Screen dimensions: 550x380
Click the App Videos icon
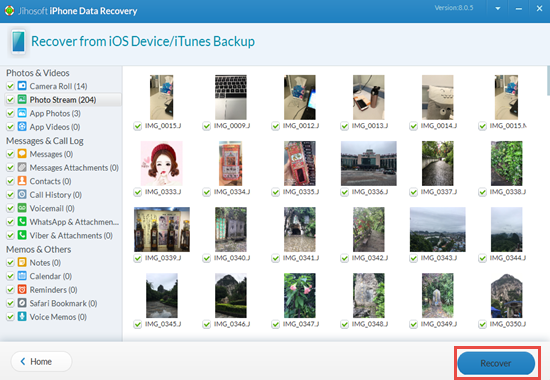click(x=22, y=126)
